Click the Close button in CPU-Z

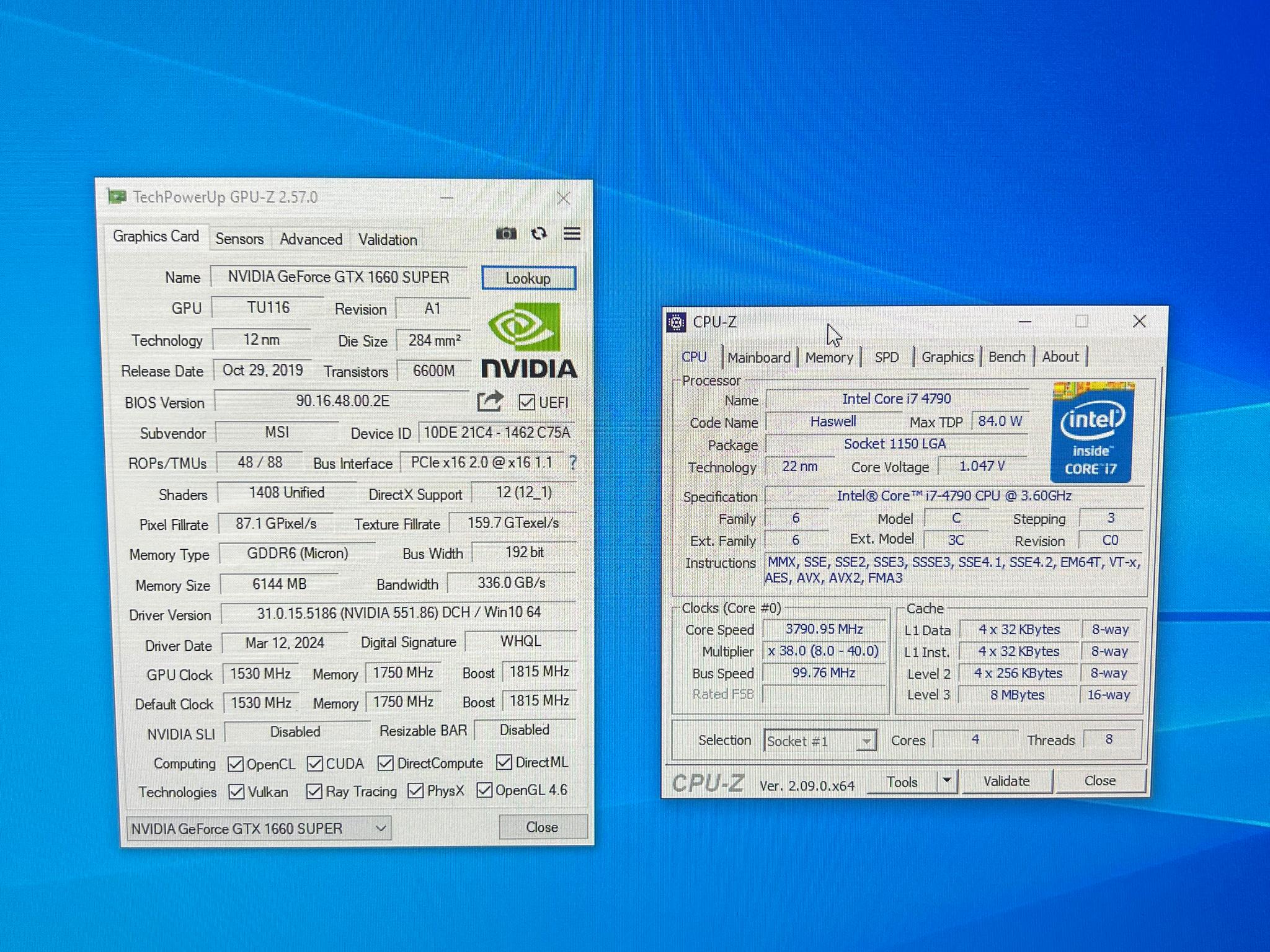(x=1100, y=780)
